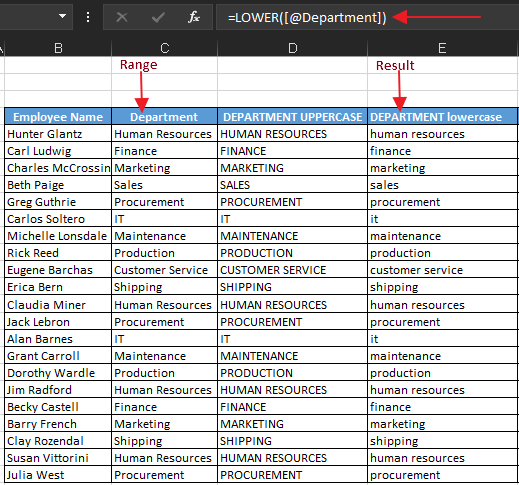Select DEPARTMENT lowercase header cell
This screenshot has height=485, width=519.
tap(442, 117)
